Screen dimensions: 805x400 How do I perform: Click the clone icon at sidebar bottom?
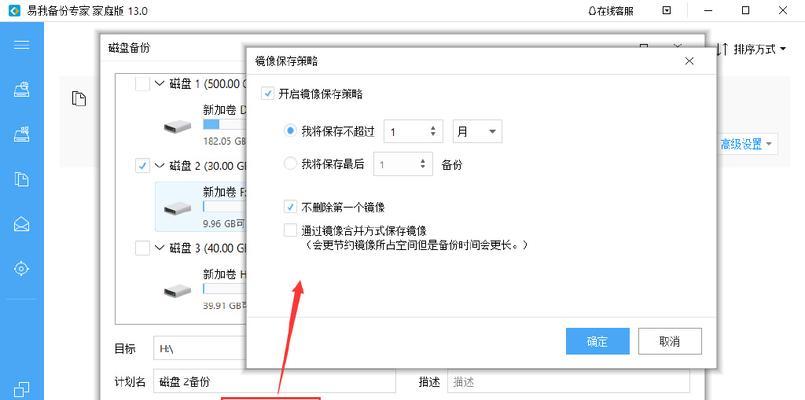21,389
